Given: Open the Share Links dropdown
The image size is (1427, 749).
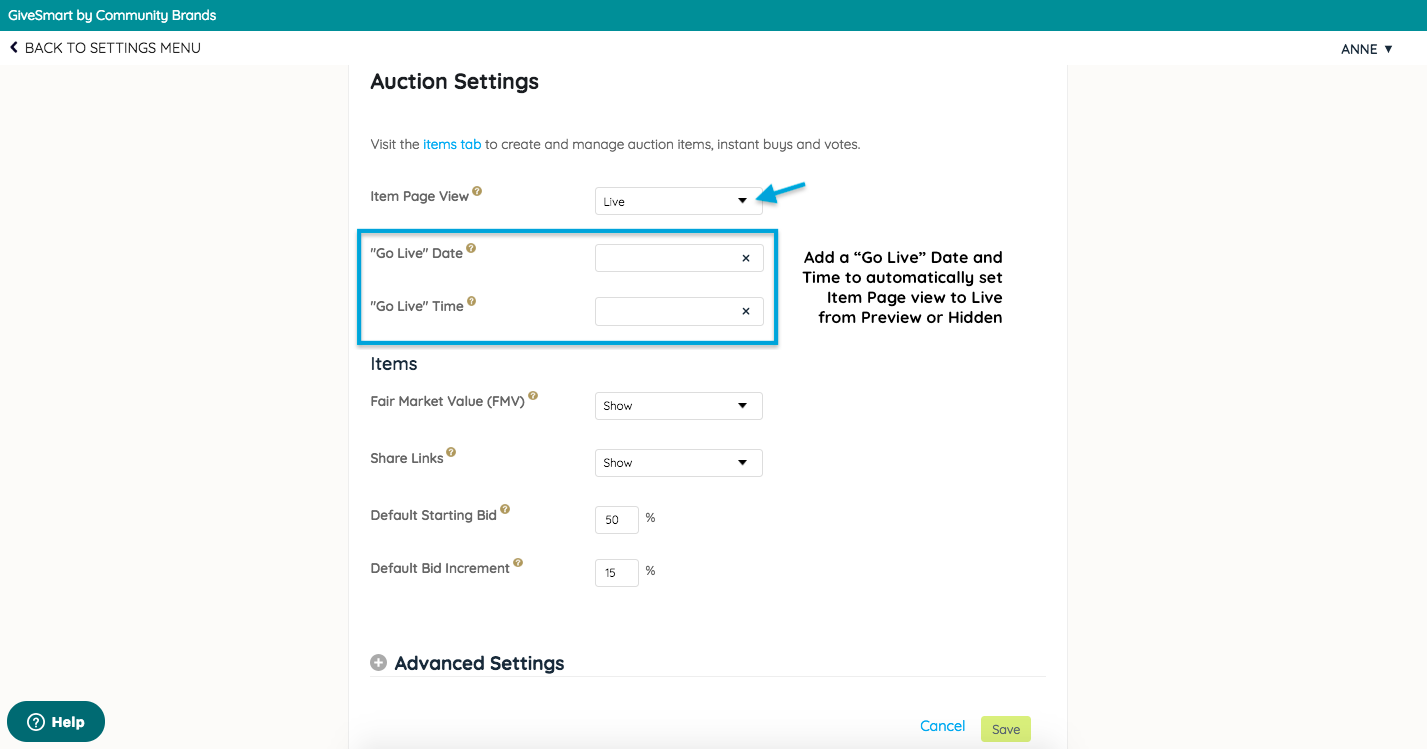Looking at the screenshot, I should click(678, 463).
